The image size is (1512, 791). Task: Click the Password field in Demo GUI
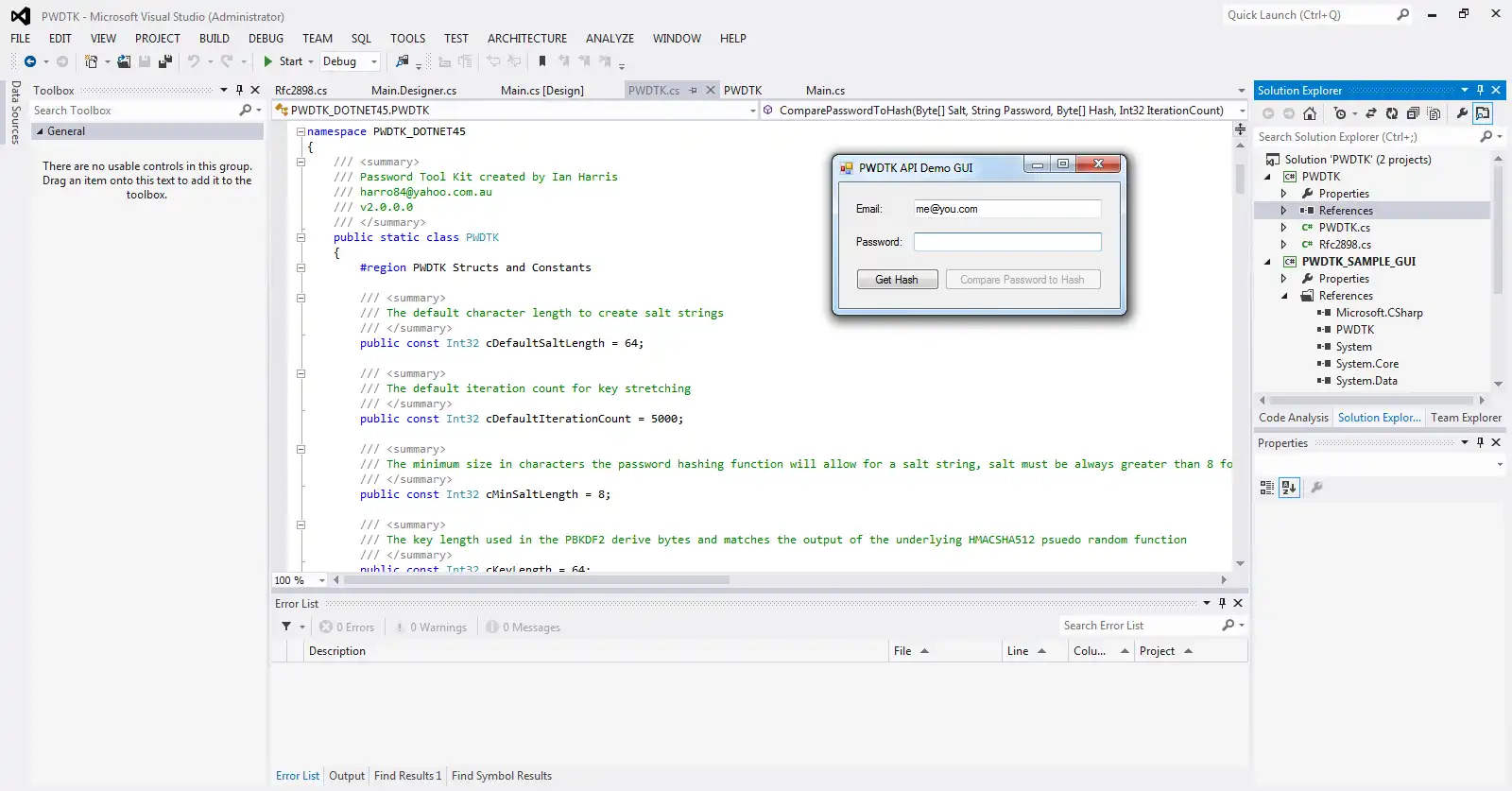click(x=1007, y=242)
